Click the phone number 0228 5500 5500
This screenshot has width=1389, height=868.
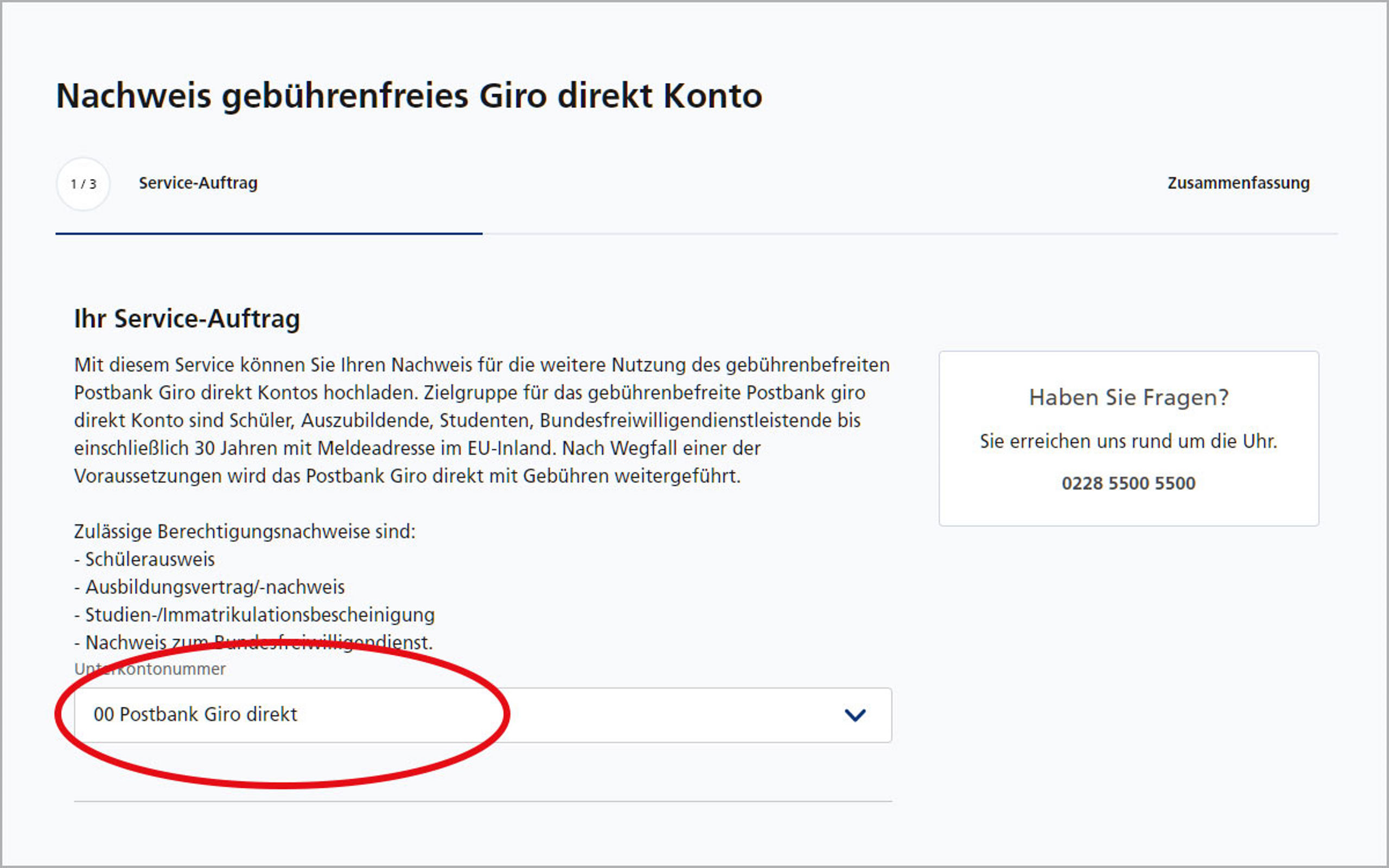pos(1129,483)
